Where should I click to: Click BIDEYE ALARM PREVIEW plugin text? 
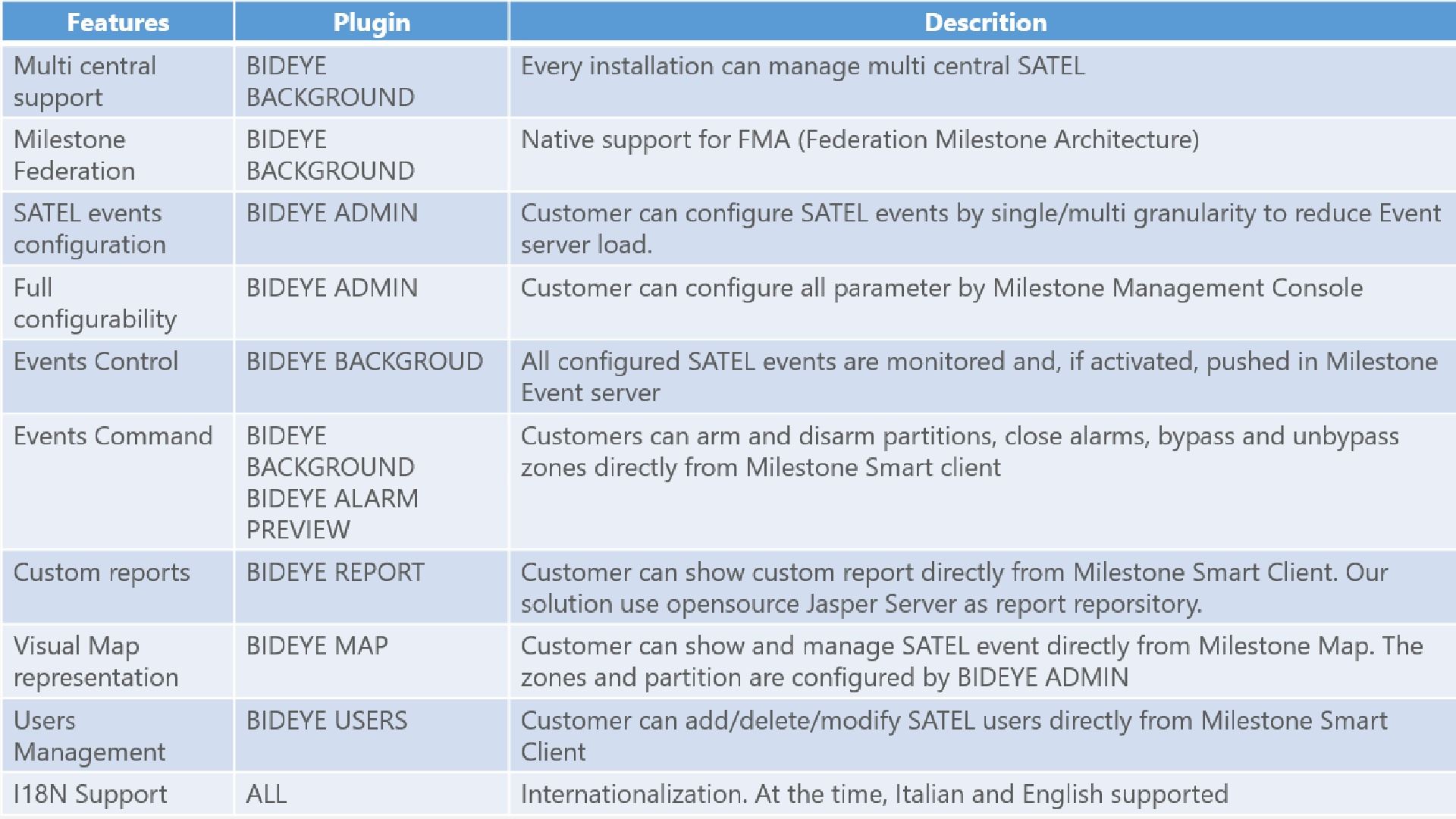click(332, 513)
